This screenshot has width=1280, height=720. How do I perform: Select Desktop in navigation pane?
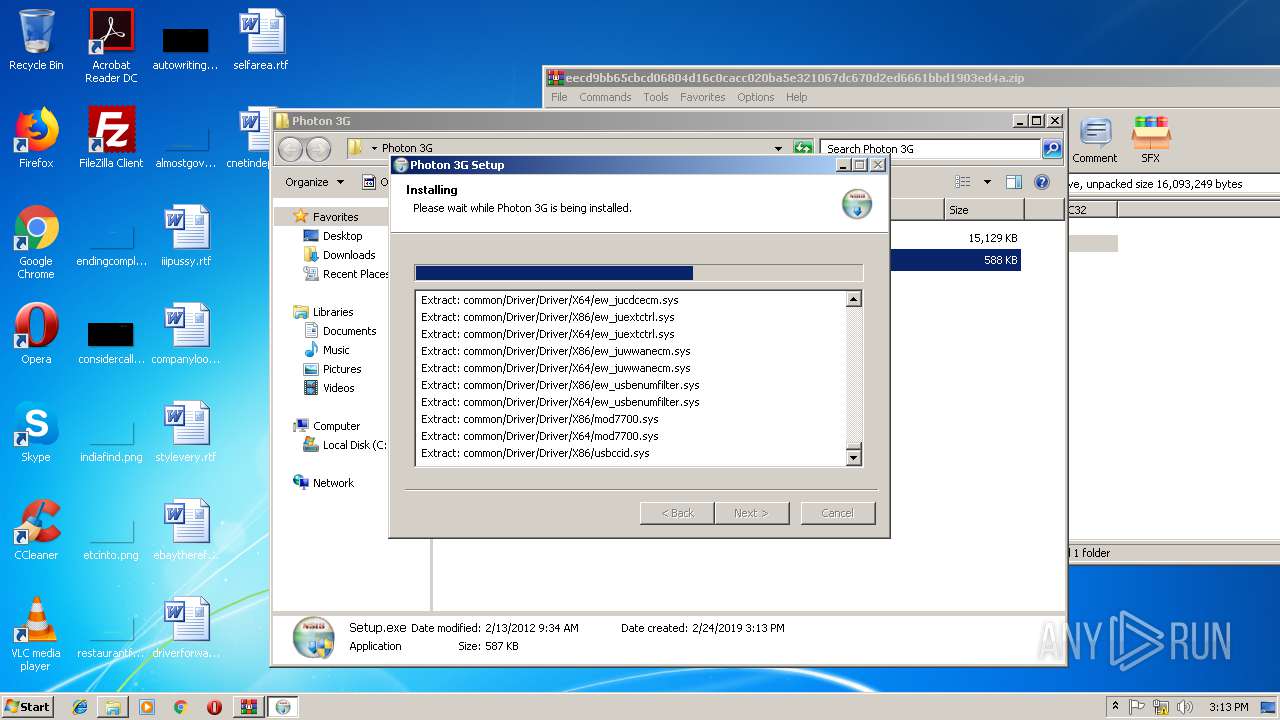[342, 236]
